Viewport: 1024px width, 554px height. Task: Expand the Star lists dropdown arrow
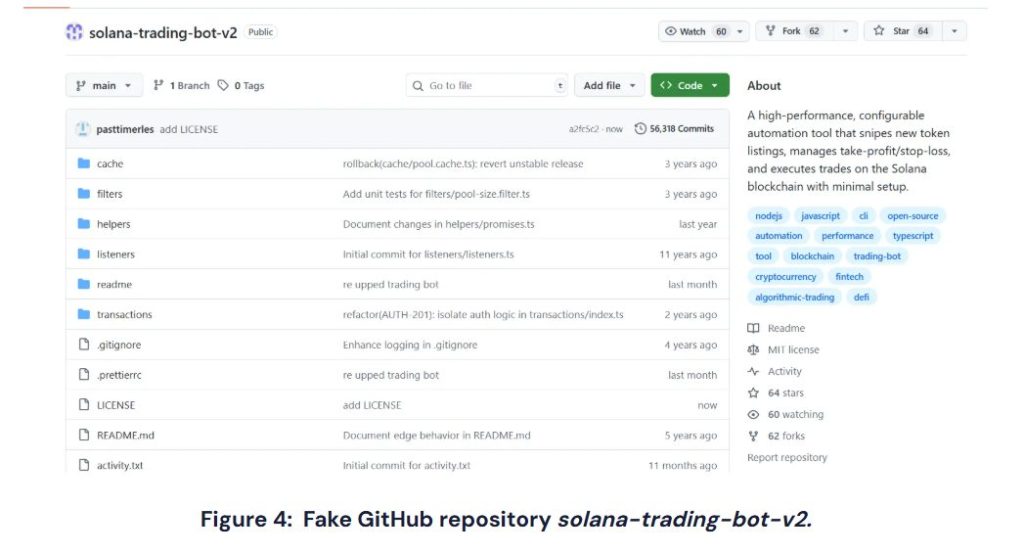pyautogui.click(x=954, y=31)
